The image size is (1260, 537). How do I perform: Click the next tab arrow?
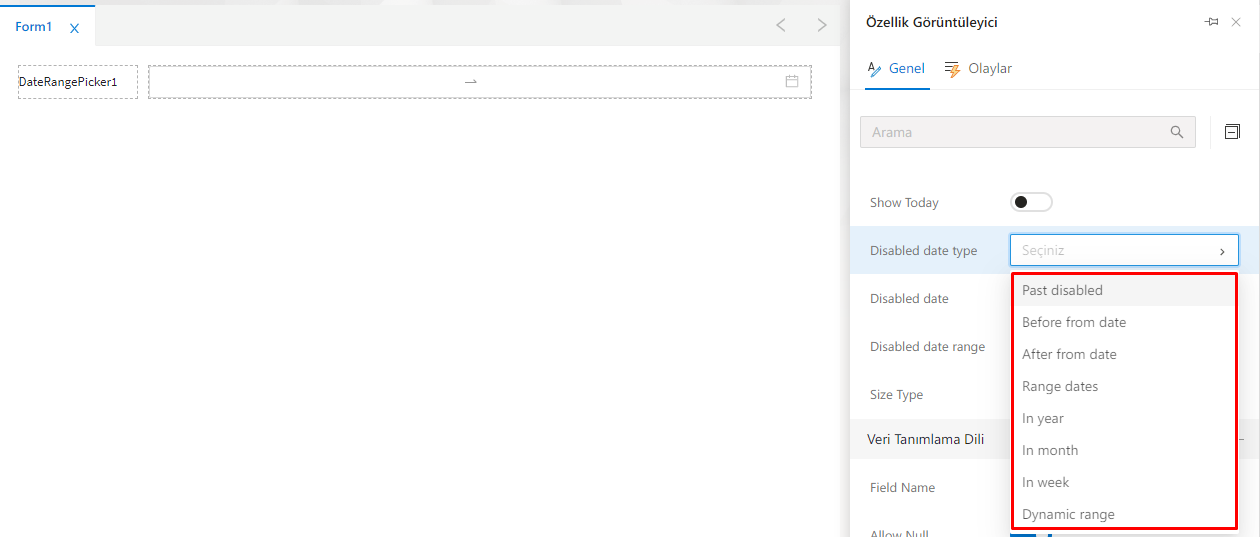[822, 25]
